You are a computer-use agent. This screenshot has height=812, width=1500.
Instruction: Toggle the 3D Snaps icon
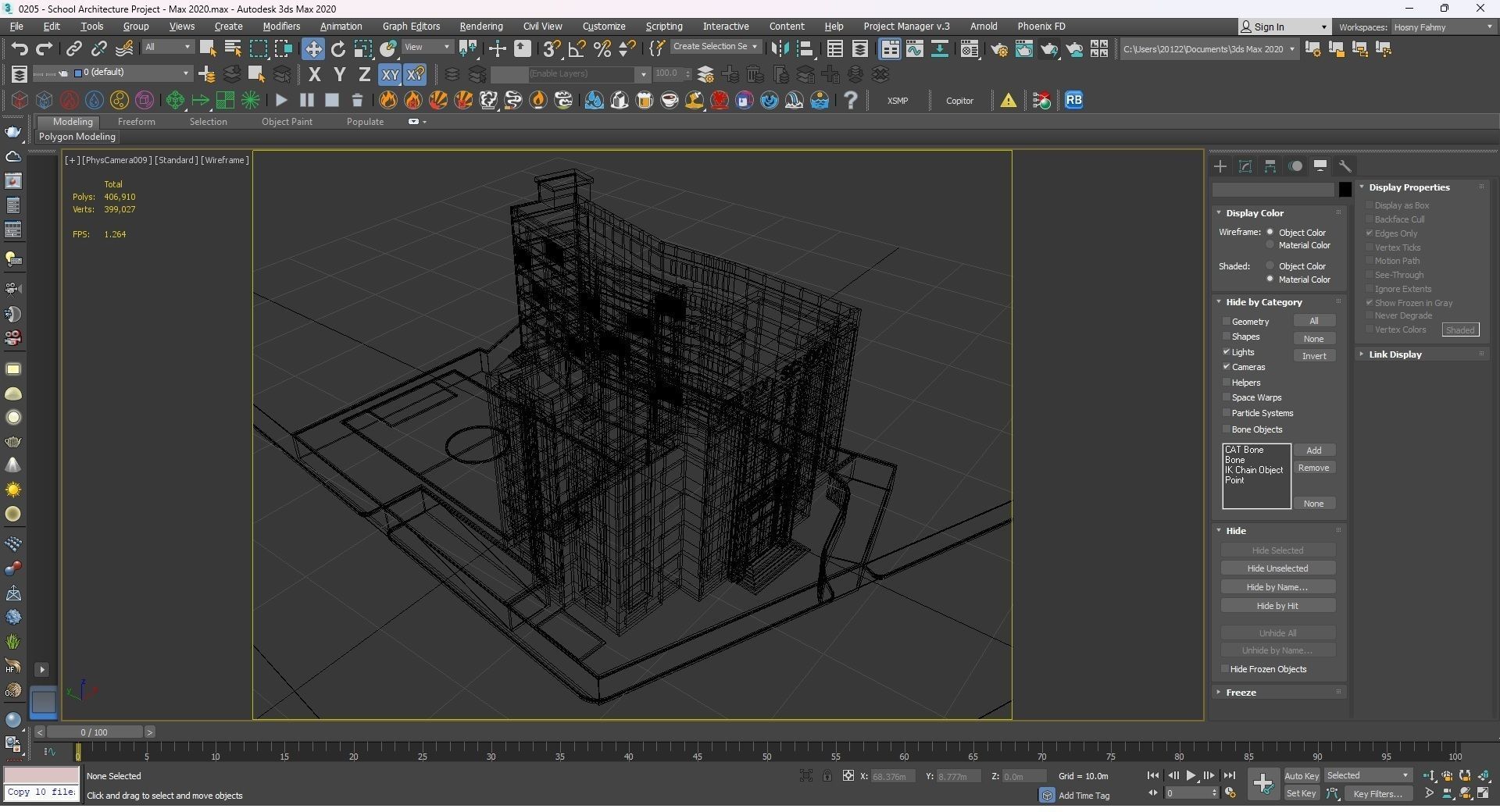click(552, 48)
